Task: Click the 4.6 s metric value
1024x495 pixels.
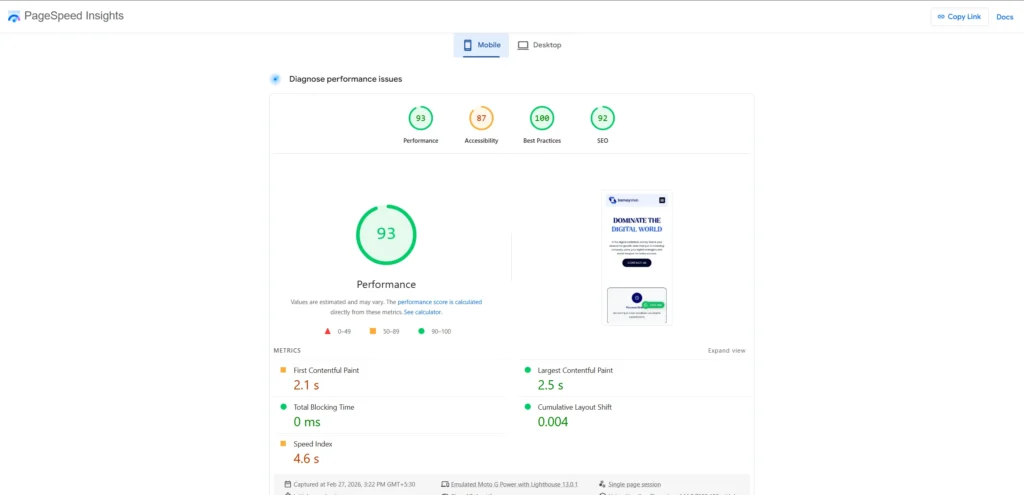Action: [x=306, y=458]
